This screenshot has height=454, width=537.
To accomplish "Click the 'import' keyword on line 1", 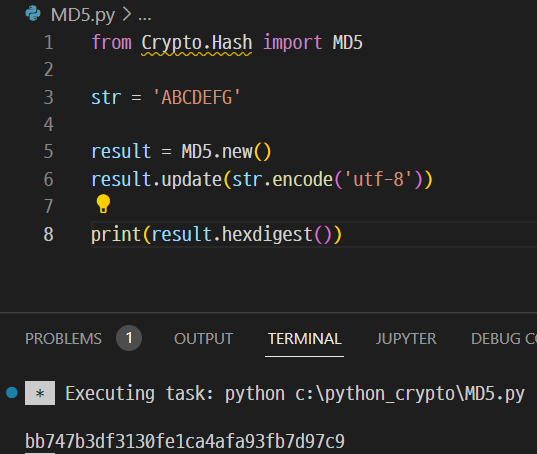I will pos(292,43).
